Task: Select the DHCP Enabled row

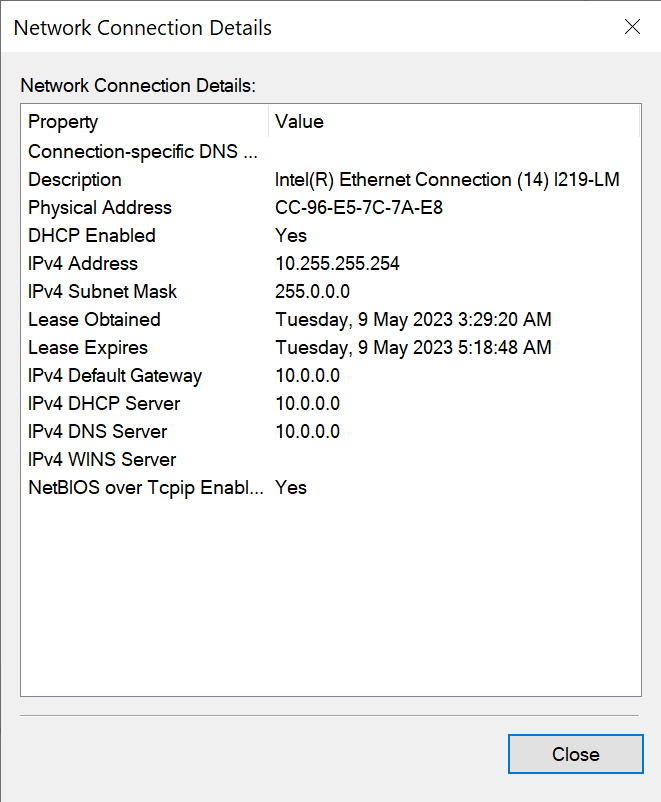Action: [x=330, y=236]
